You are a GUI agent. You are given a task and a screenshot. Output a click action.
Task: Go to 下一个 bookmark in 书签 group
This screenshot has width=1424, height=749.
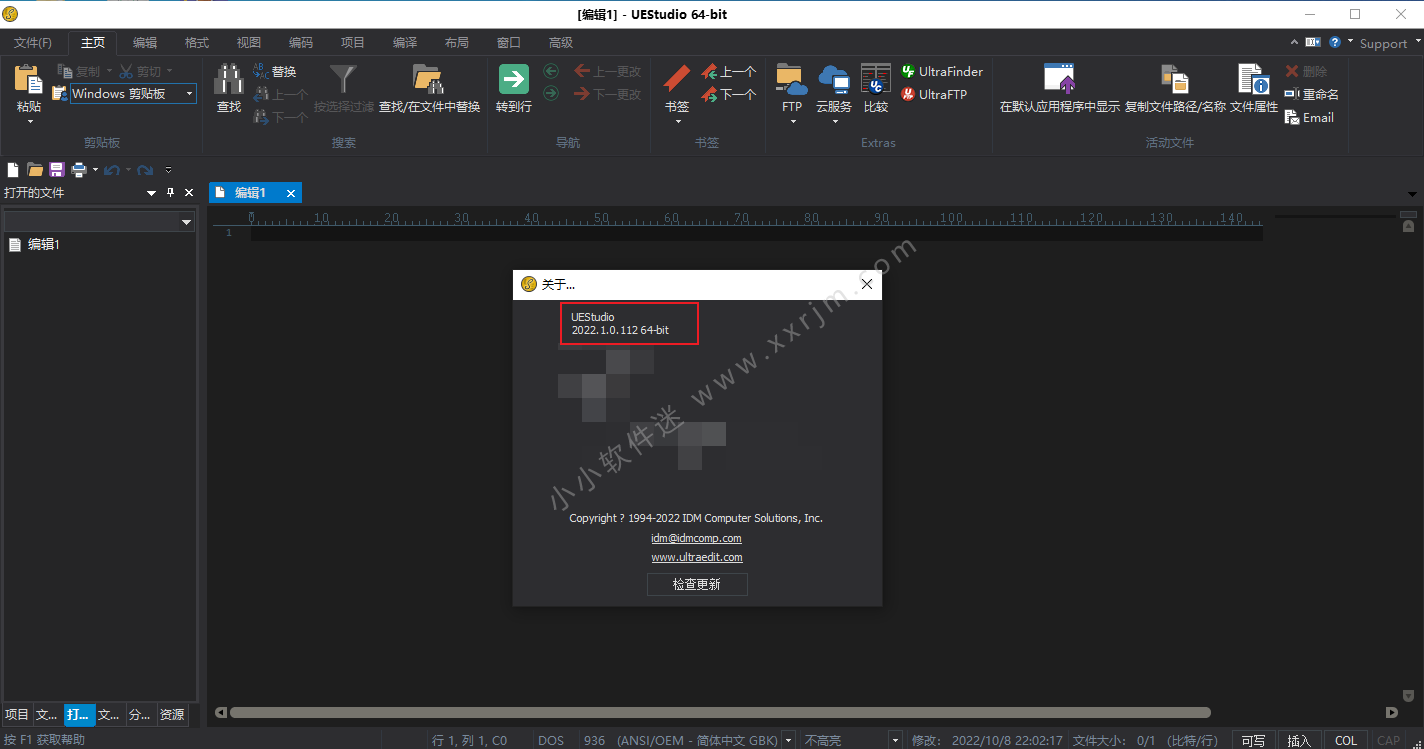pos(728,94)
